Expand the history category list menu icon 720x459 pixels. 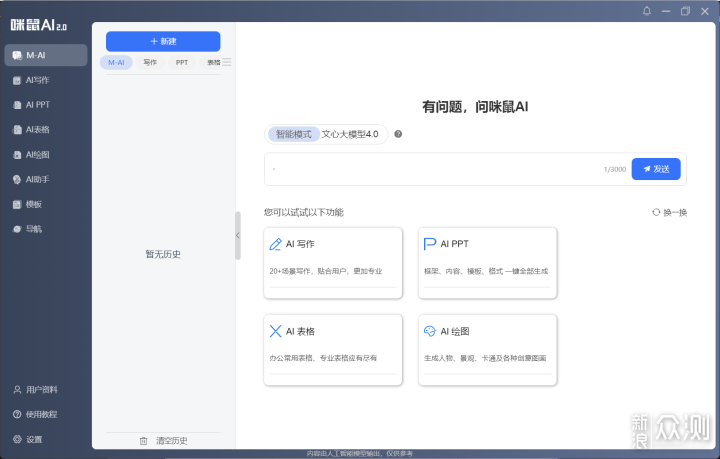[227, 62]
